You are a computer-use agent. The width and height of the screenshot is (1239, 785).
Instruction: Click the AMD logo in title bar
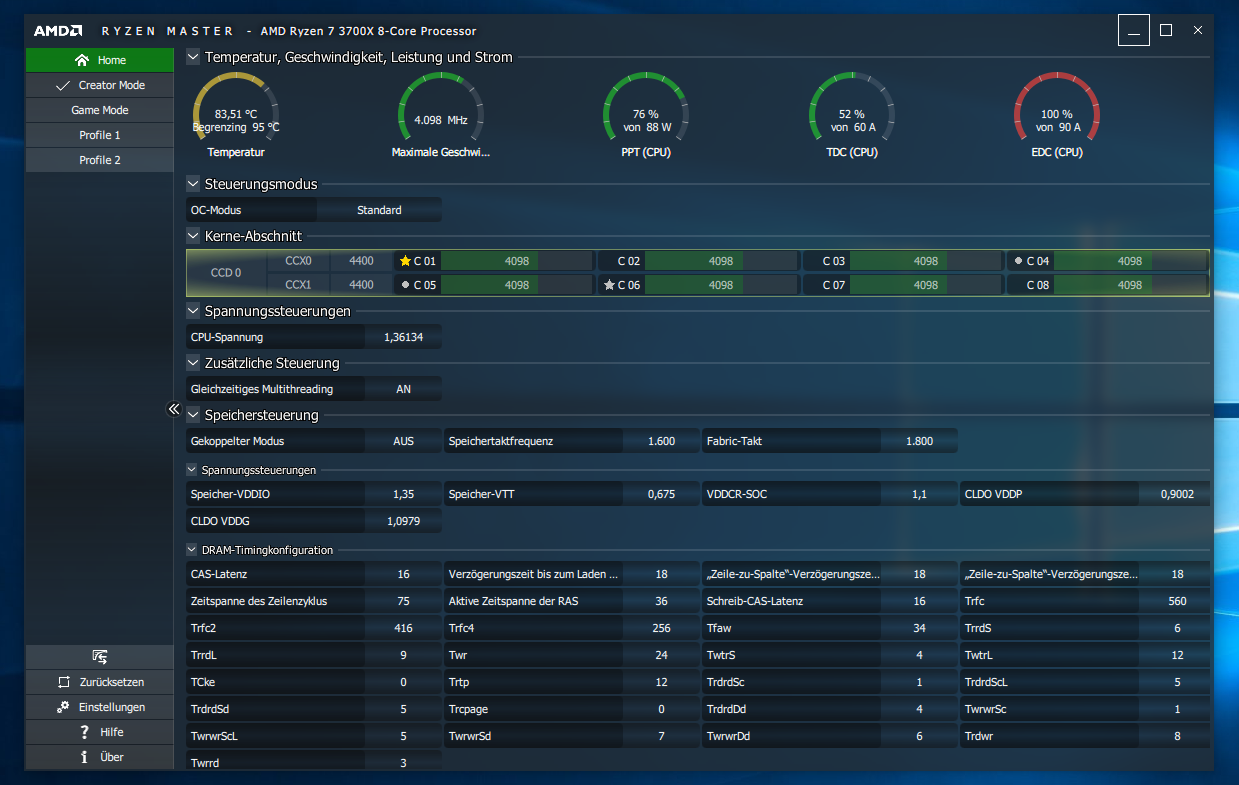pos(60,31)
